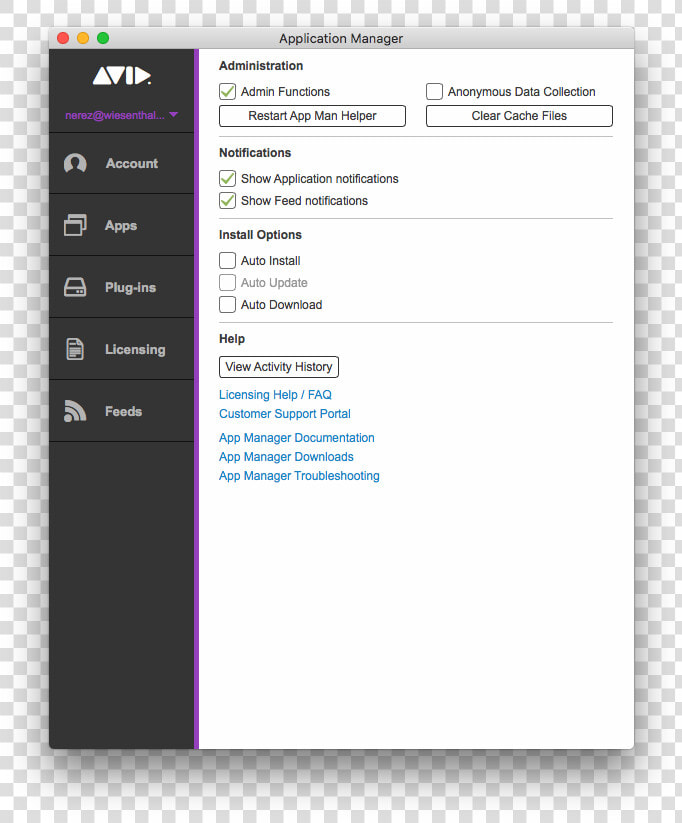Enable the Auto Download checkbox
This screenshot has width=682, height=823.
click(x=227, y=304)
